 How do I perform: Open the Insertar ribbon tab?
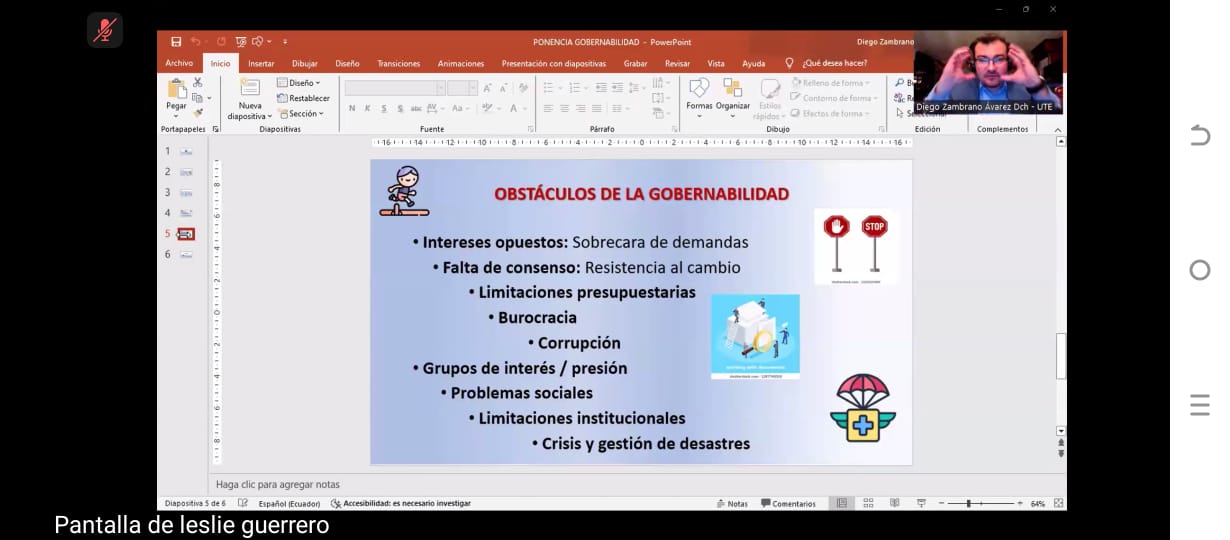261,64
